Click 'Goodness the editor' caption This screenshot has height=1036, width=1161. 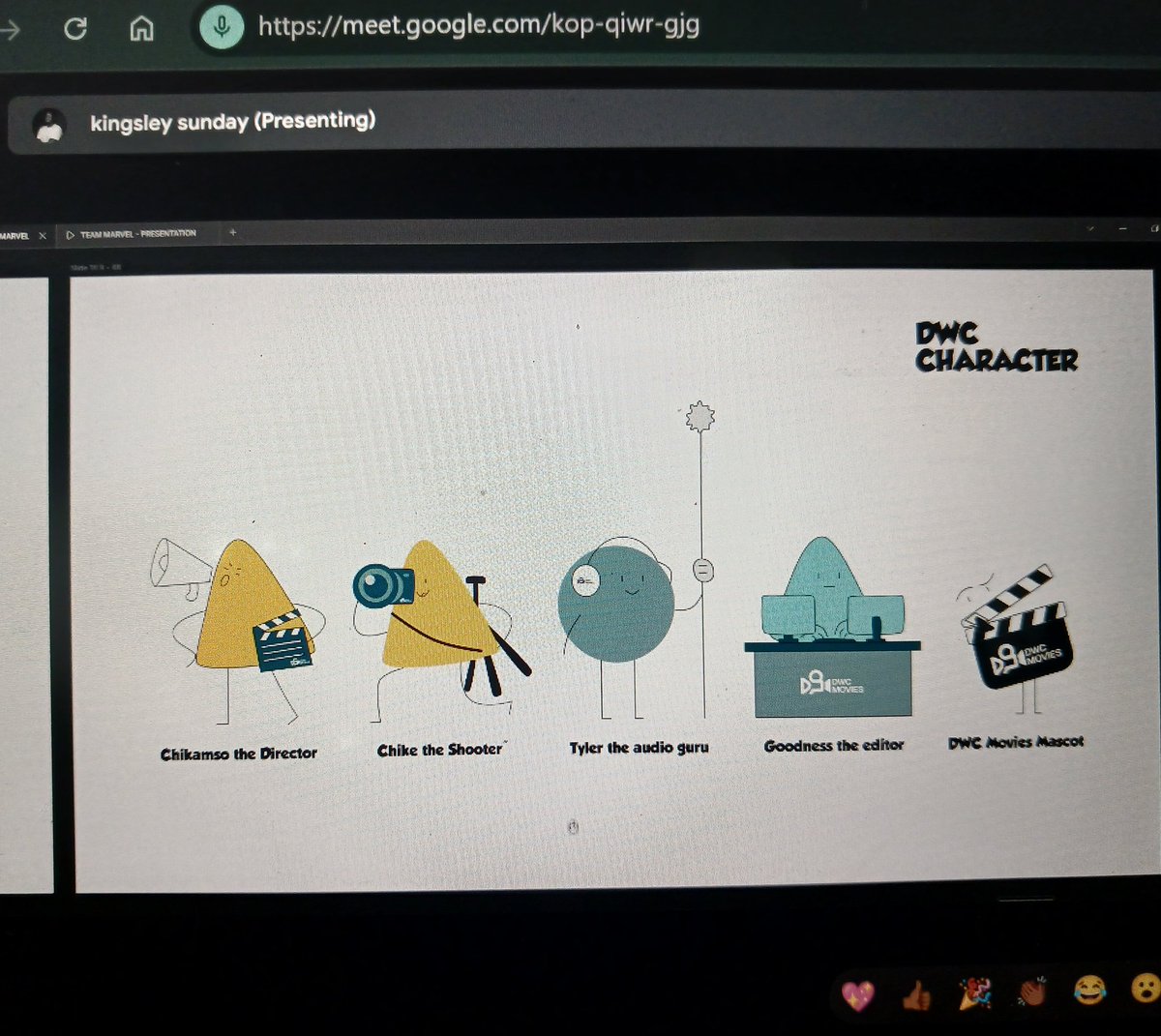[x=834, y=746]
